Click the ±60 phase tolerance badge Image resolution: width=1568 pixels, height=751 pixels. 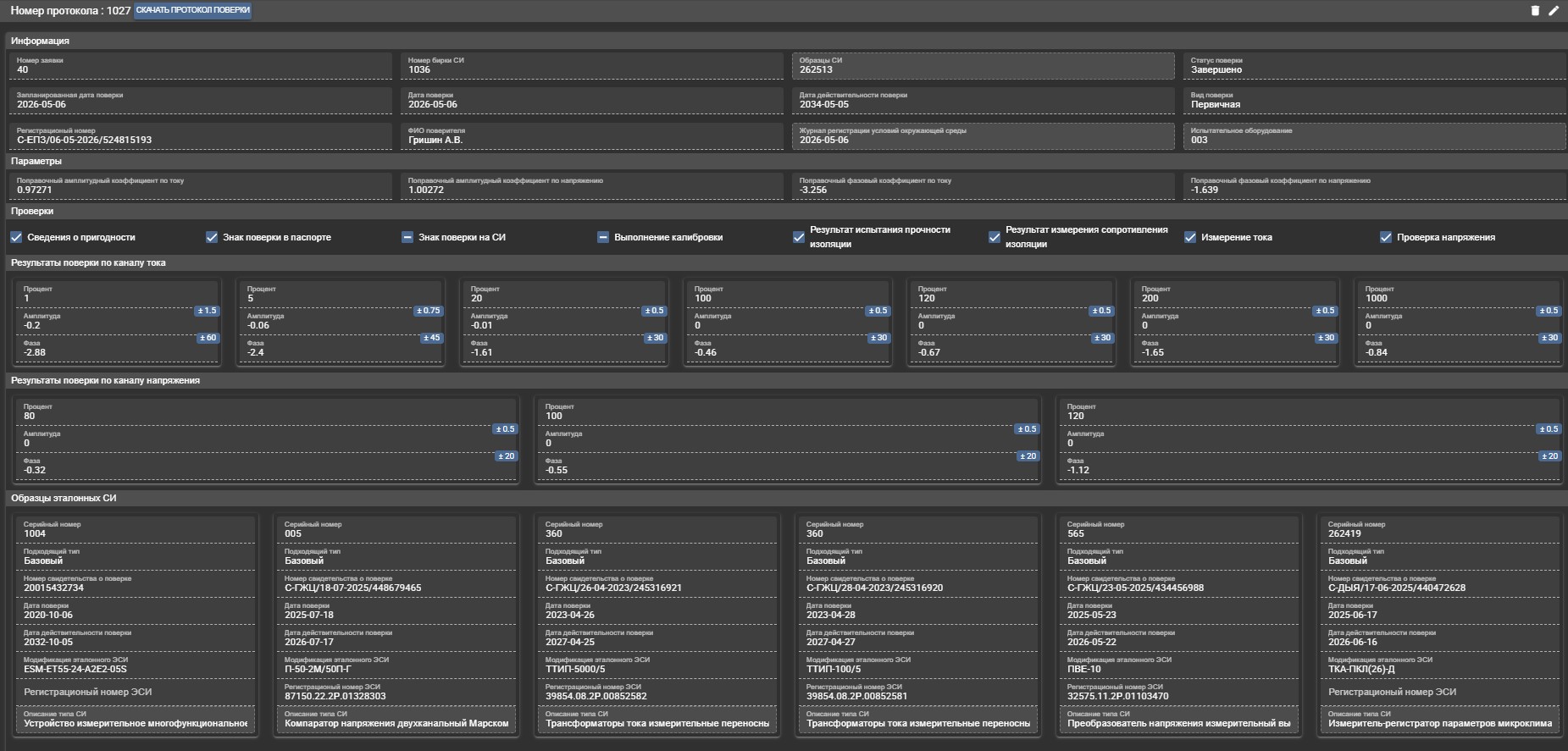coord(208,338)
